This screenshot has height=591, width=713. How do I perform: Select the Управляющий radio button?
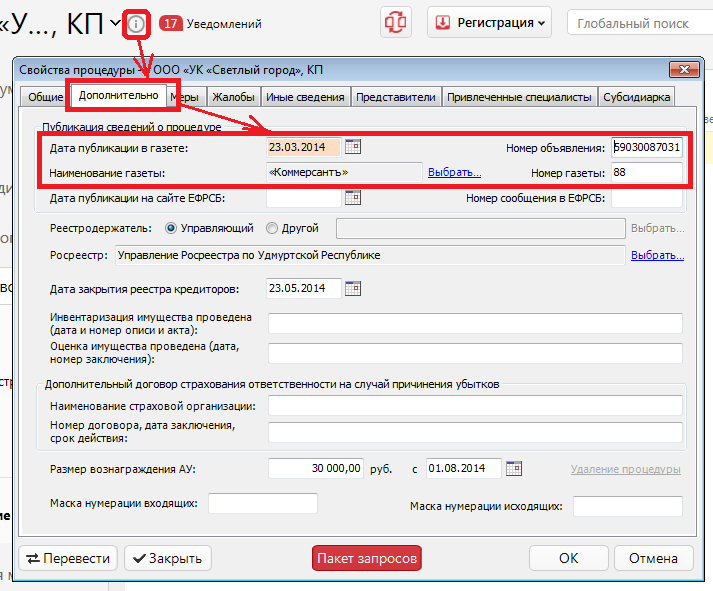point(169,228)
